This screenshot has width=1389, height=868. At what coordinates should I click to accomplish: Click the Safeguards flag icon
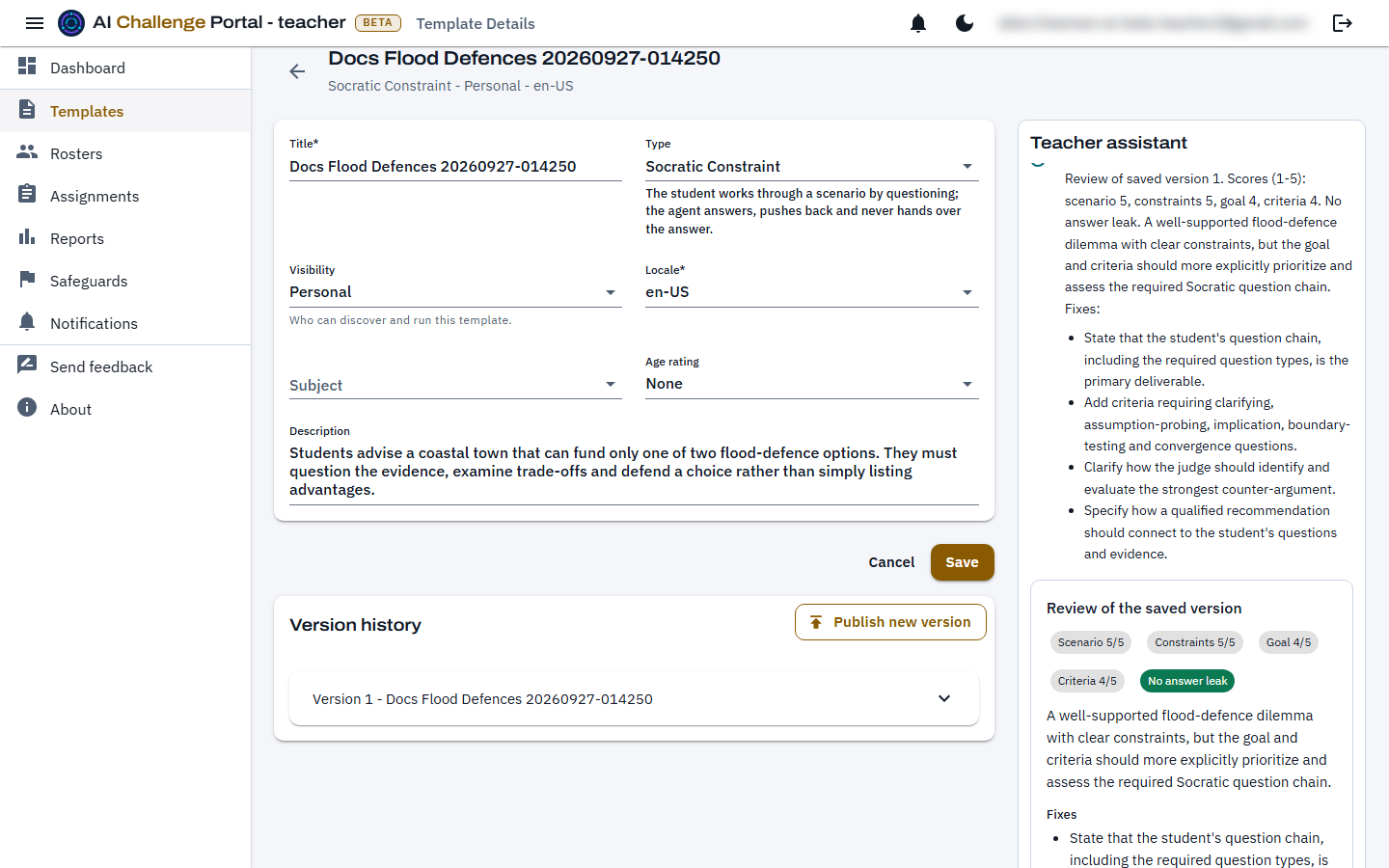(27, 280)
